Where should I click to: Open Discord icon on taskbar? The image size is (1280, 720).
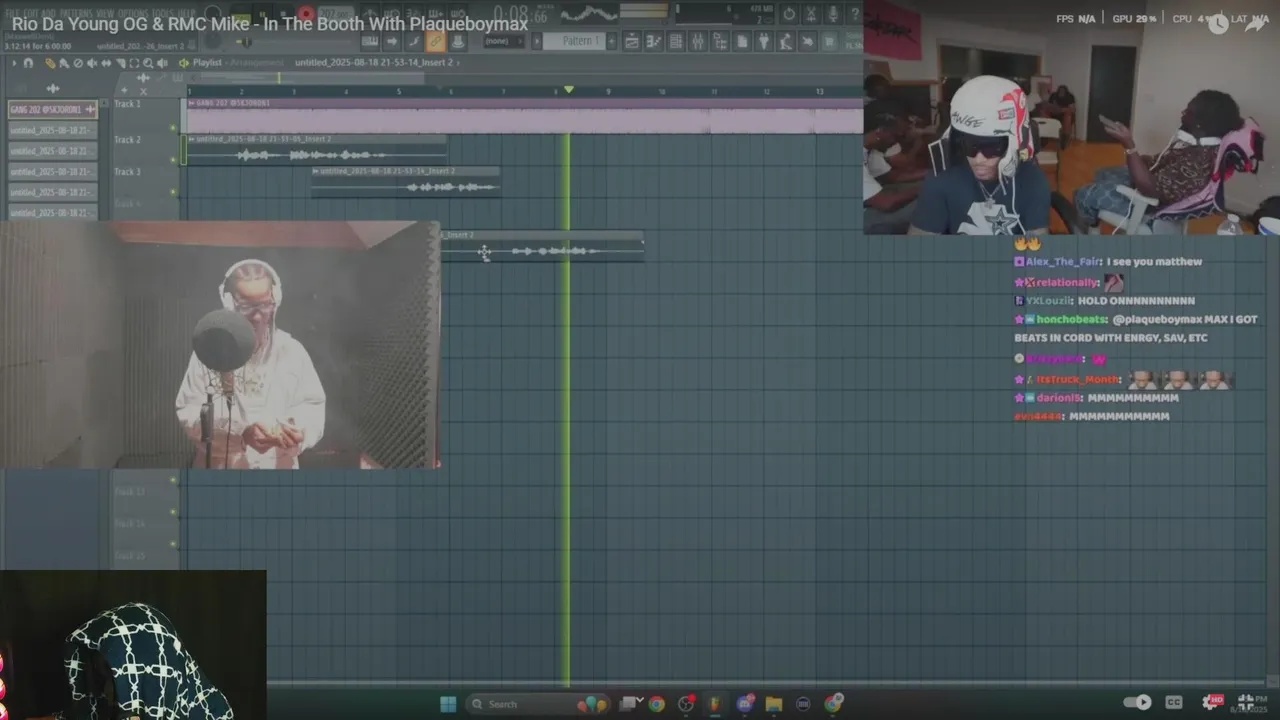coord(745,704)
